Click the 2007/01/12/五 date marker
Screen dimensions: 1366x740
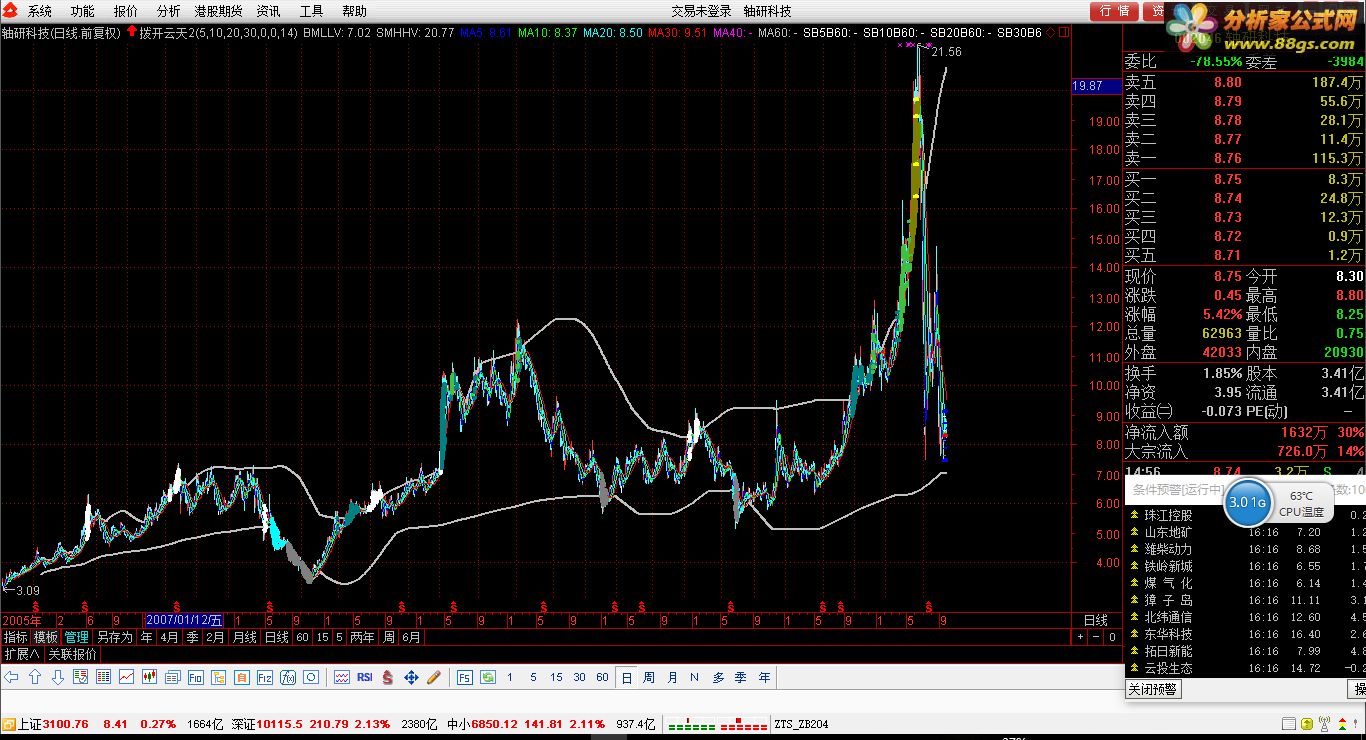click(x=185, y=620)
